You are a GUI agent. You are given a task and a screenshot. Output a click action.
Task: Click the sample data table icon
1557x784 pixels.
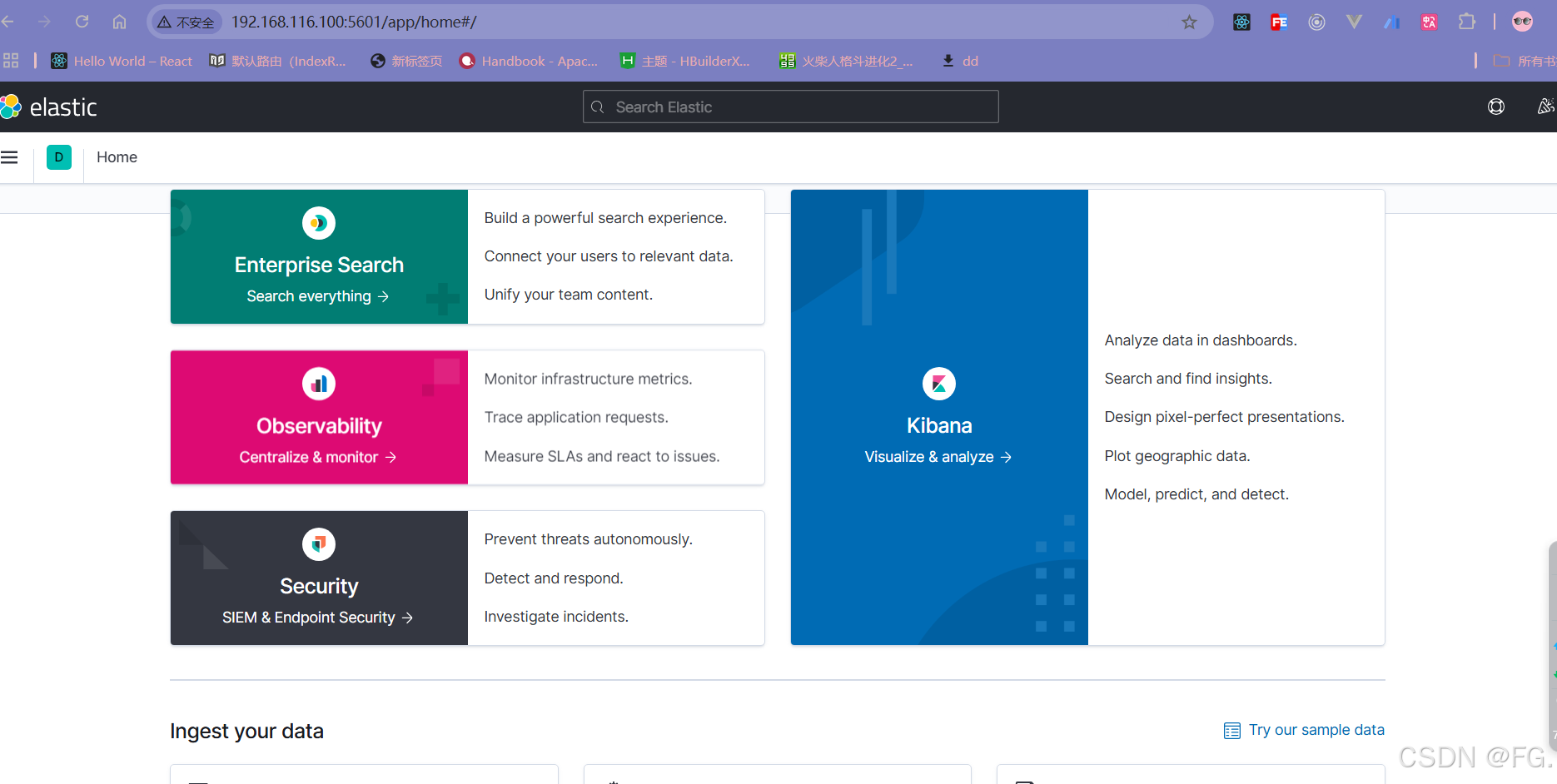pyautogui.click(x=1232, y=731)
